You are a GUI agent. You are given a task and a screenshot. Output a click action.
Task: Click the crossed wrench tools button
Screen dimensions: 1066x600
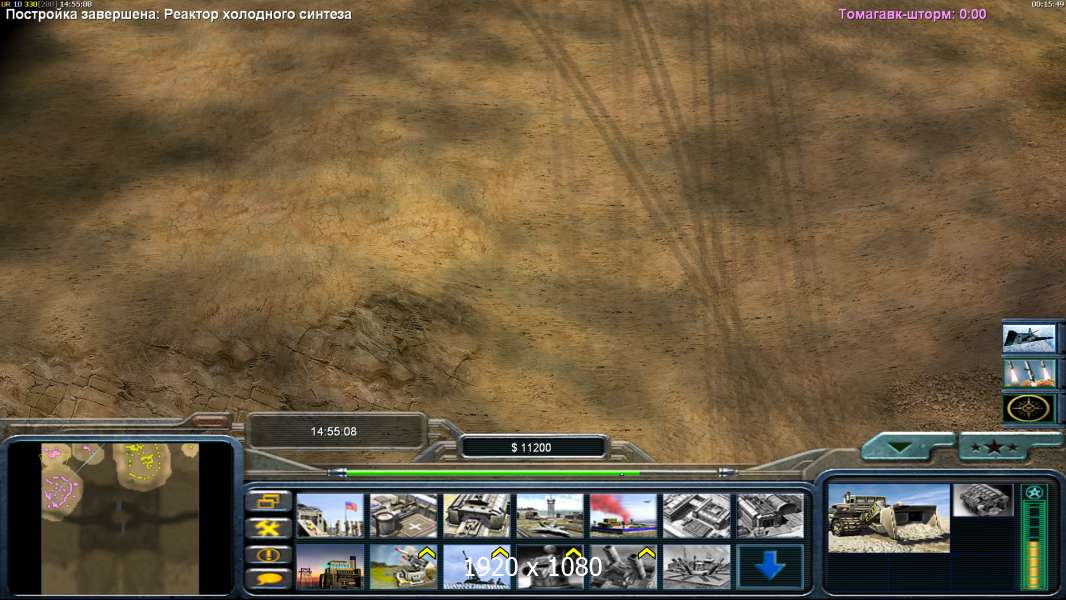tap(269, 528)
